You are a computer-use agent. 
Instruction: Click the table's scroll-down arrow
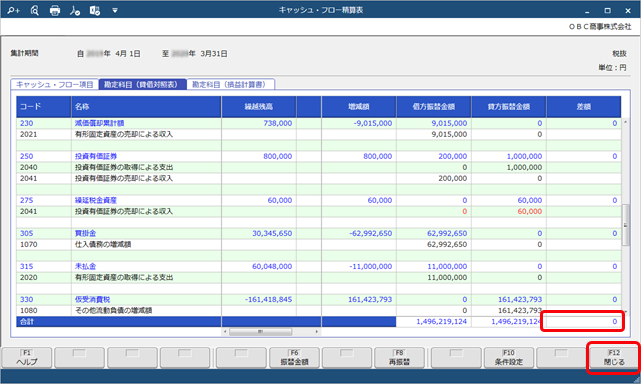(625, 312)
